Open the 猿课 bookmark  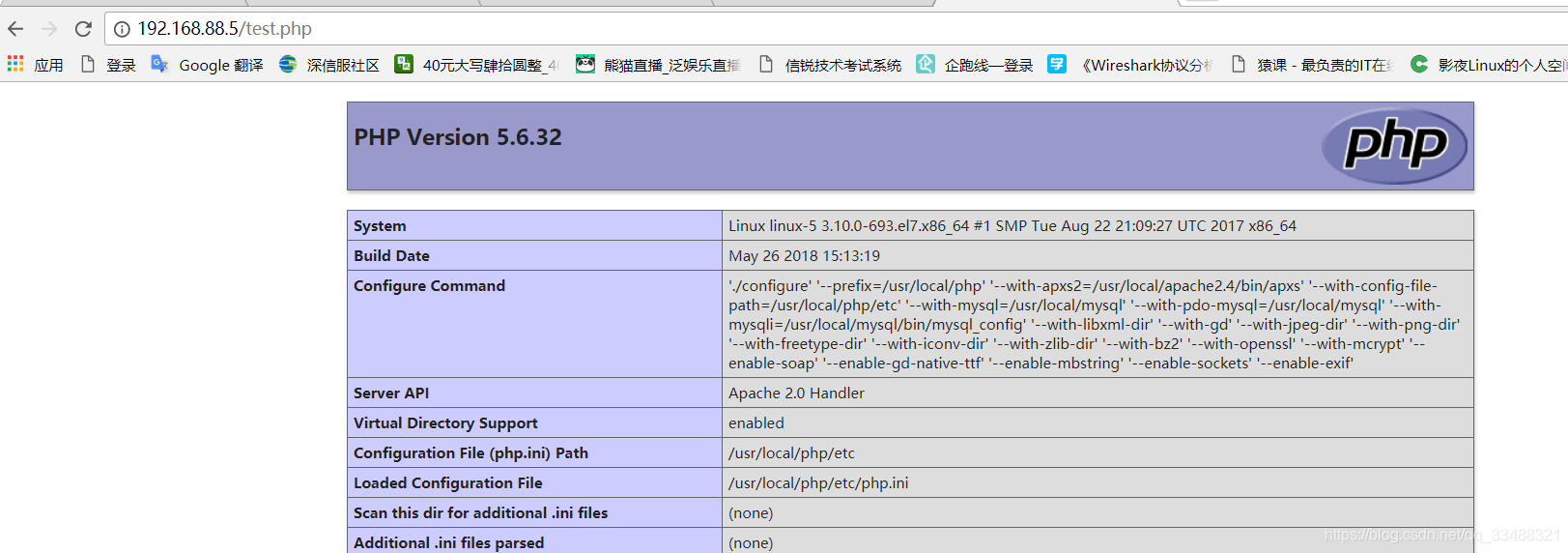[x=1312, y=65]
